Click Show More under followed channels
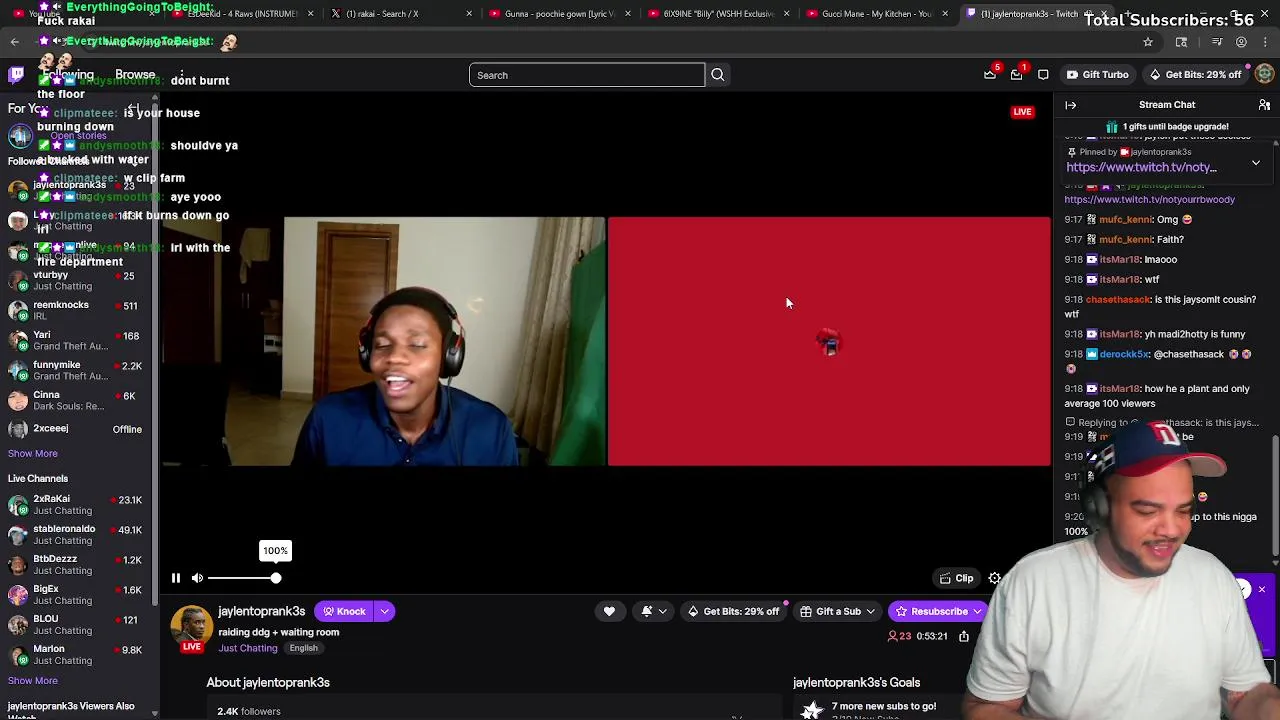The width and height of the screenshot is (1280, 720). pyautogui.click(x=33, y=453)
